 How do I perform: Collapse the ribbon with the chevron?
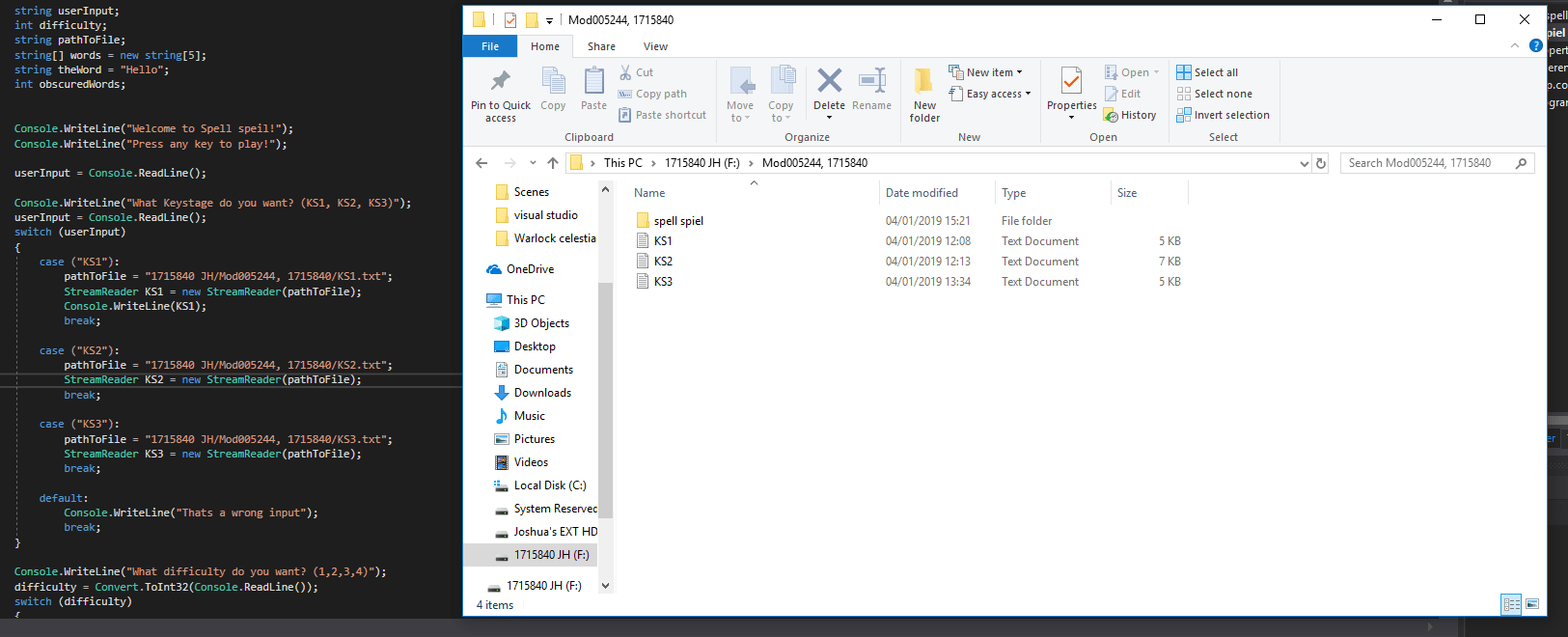click(1514, 45)
